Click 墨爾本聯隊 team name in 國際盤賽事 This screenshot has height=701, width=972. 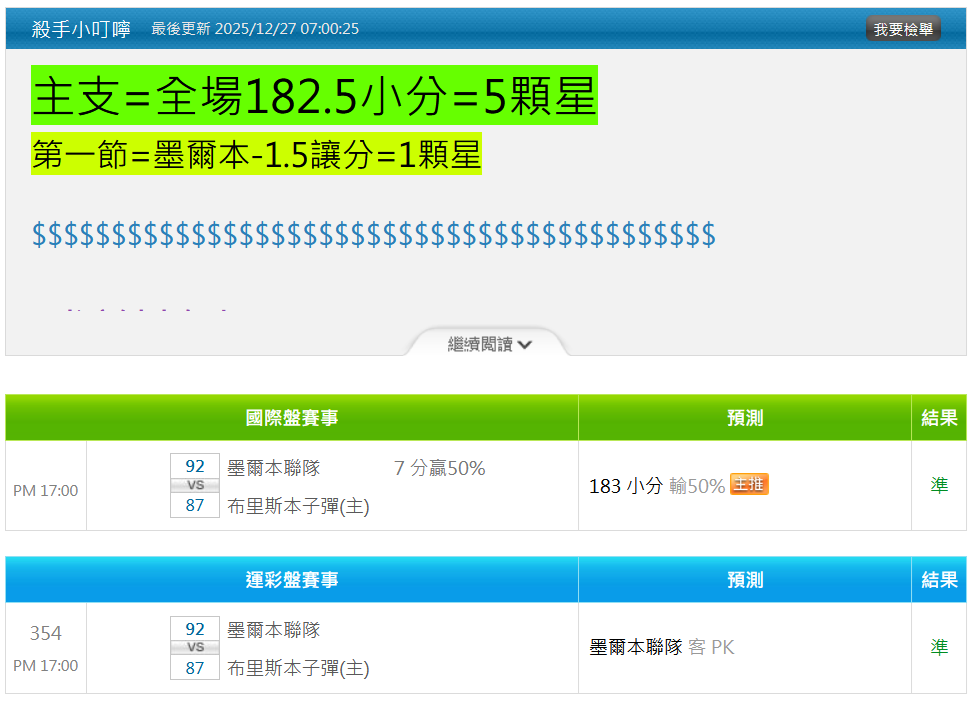[274, 468]
